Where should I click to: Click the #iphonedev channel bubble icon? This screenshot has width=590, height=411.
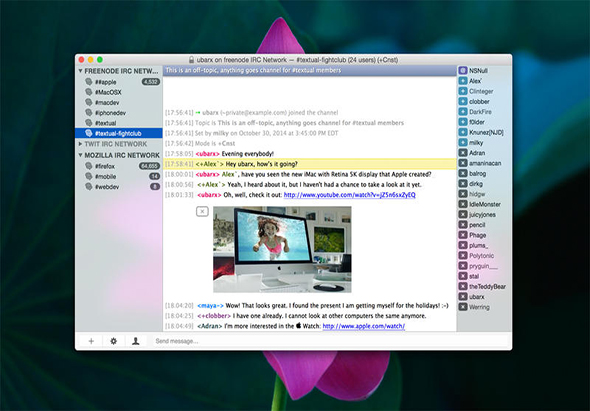[x=89, y=113]
